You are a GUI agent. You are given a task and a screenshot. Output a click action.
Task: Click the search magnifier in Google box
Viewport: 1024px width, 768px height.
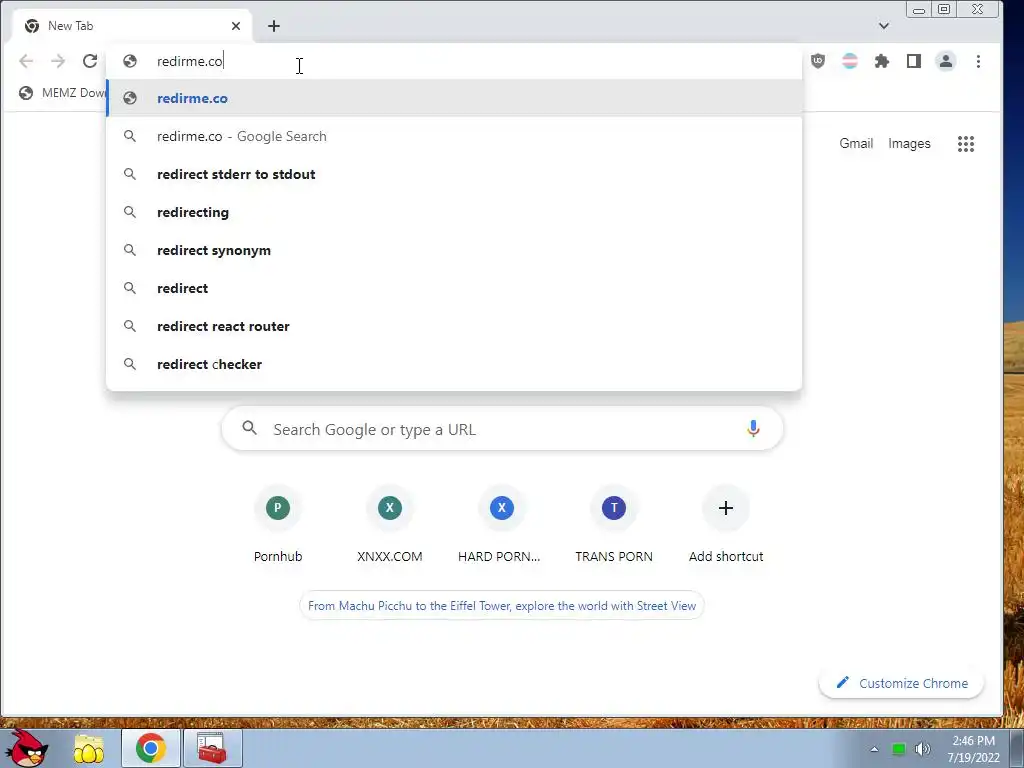(249, 428)
